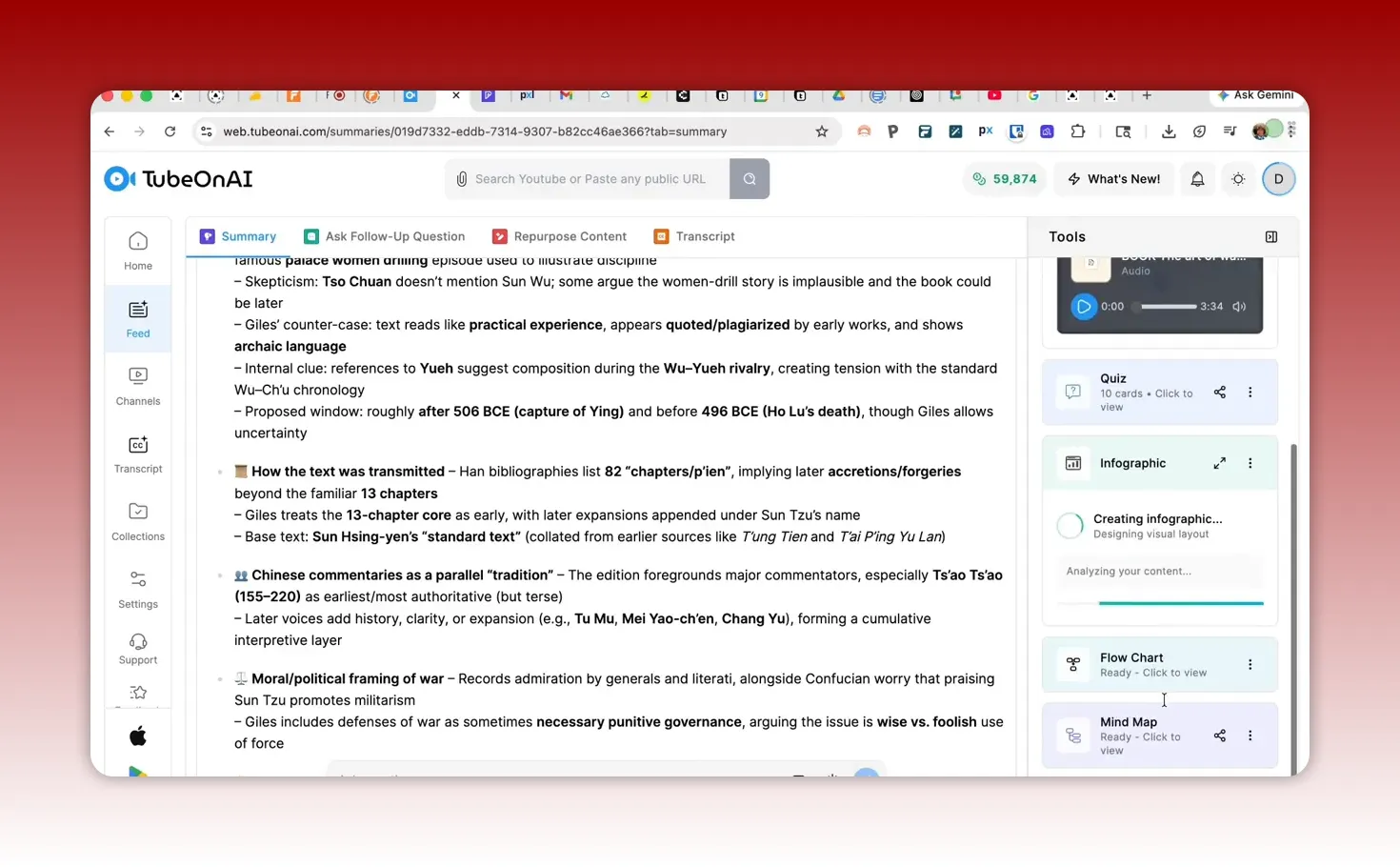Click the Infographic chart icon

pos(1073,463)
